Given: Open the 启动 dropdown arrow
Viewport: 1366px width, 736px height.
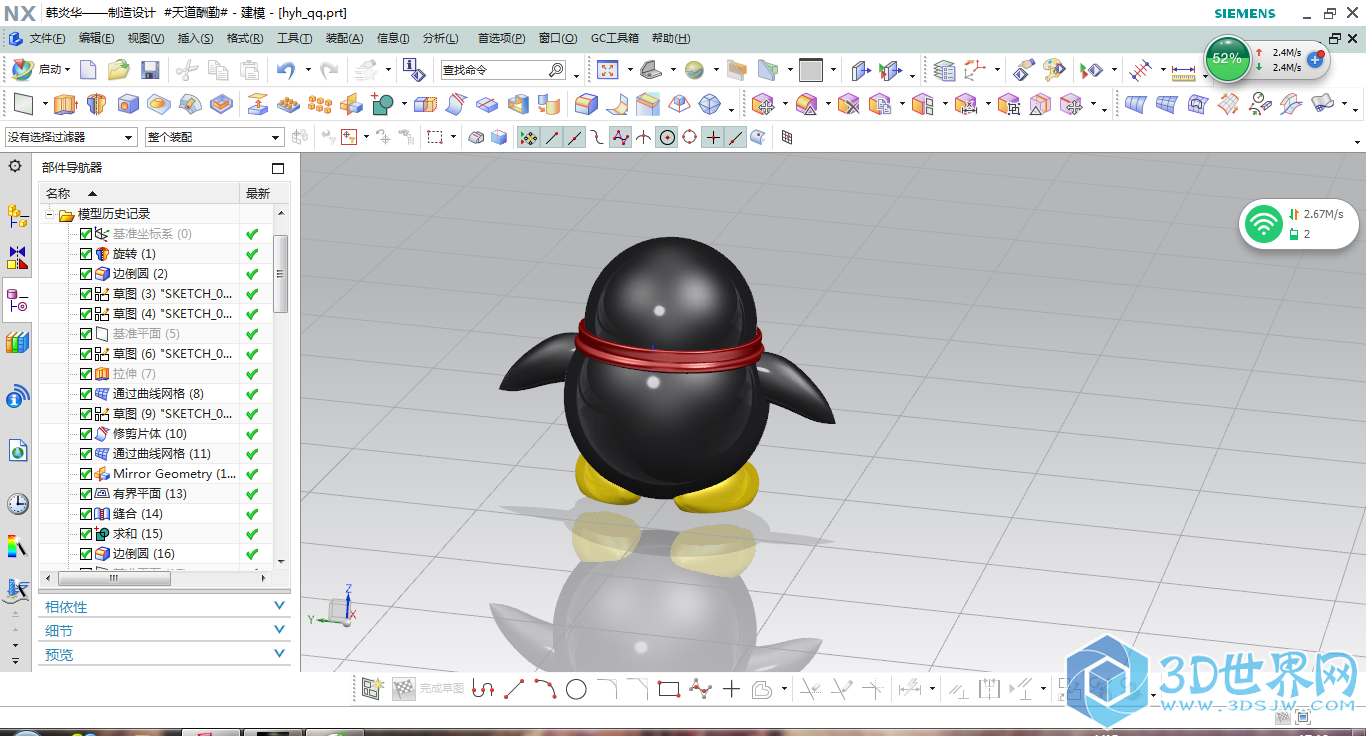Looking at the screenshot, I should coord(68,70).
